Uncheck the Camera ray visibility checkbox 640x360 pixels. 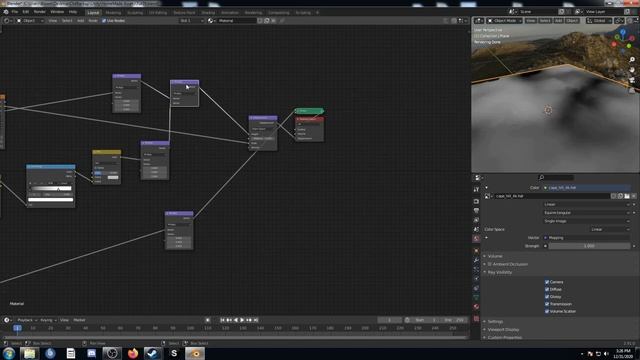pyautogui.click(x=547, y=282)
